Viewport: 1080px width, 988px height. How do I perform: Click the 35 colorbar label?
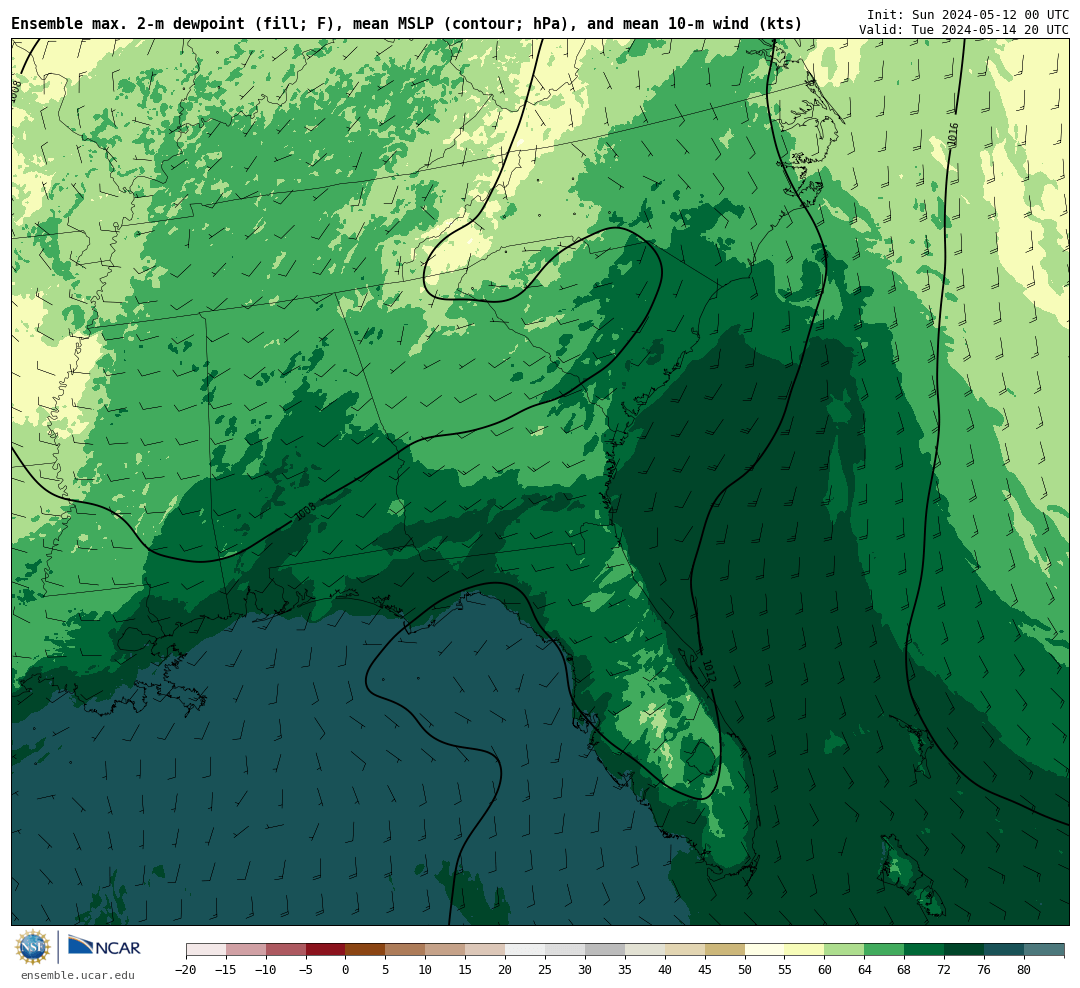pyautogui.click(x=625, y=970)
